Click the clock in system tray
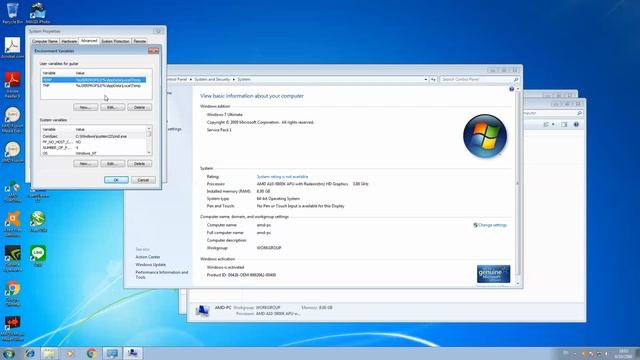Screen dimensions: 640x360 (x=624, y=353)
